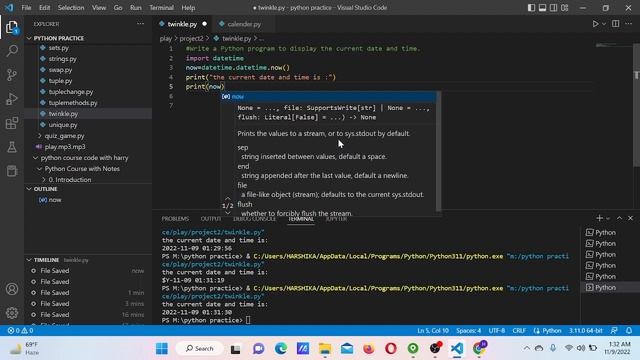Screen dimensions: 640x360
Task: Open the Terminal menu
Action: [161, 8]
